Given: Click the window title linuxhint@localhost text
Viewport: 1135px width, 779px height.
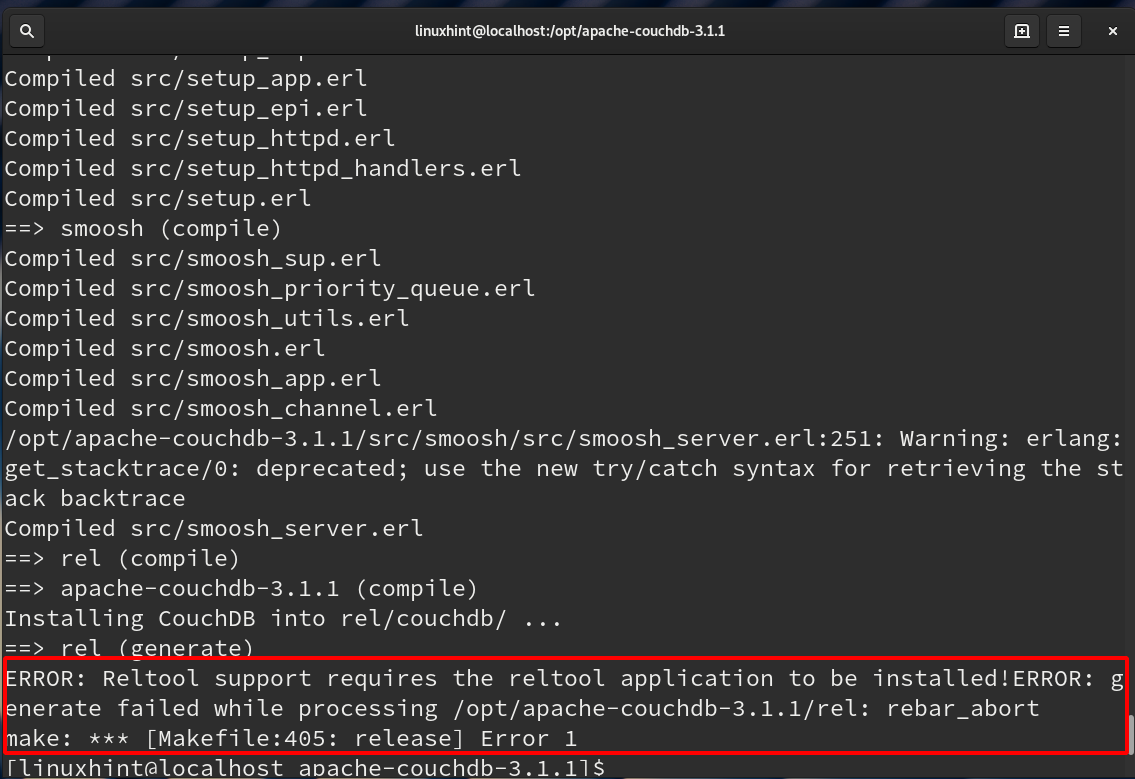Looking at the screenshot, I should point(569,31).
